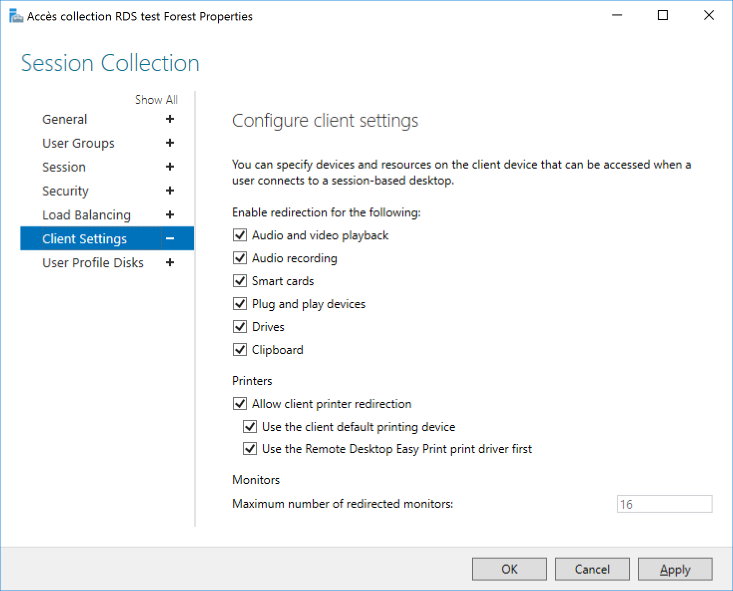This screenshot has height=591, width=733.
Task: Disable Smart cards redirection
Action: (x=240, y=281)
